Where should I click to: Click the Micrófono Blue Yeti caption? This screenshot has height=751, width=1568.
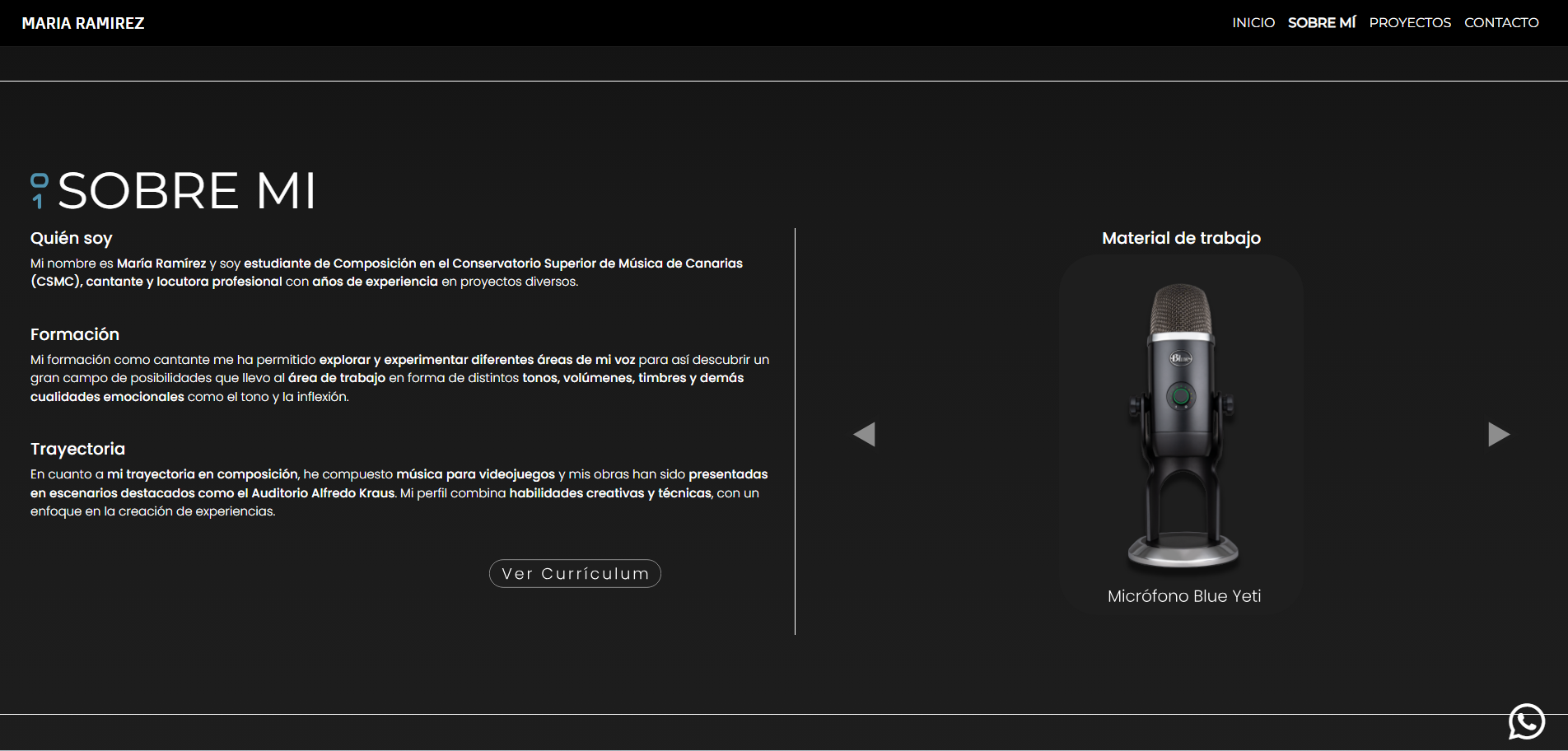point(1183,596)
